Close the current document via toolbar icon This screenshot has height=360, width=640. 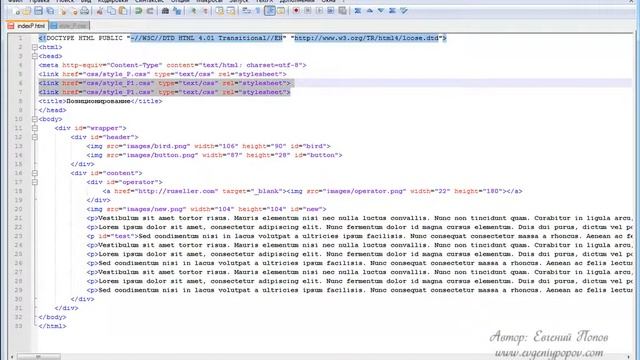[x=63, y=11]
